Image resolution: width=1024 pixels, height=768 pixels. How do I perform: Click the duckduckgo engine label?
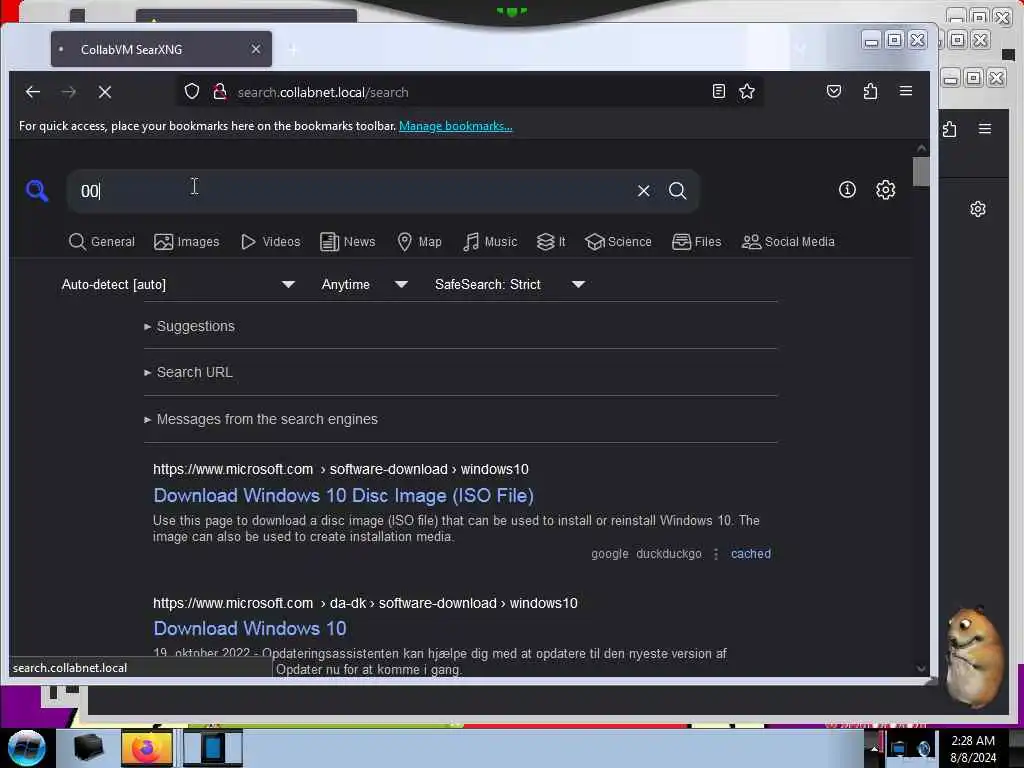coord(669,554)
